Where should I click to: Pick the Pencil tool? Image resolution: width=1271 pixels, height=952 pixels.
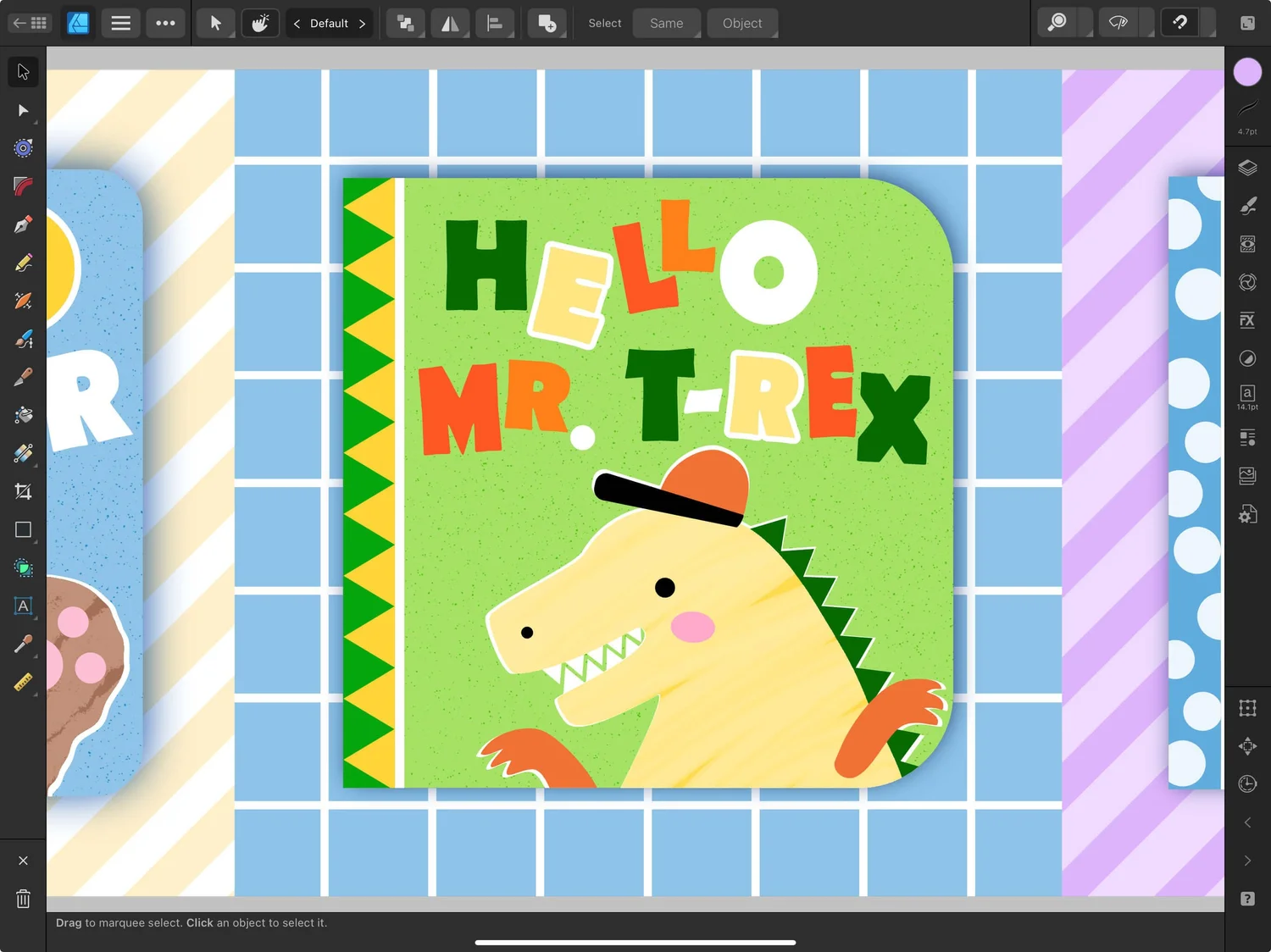click(x=23, y=262)
